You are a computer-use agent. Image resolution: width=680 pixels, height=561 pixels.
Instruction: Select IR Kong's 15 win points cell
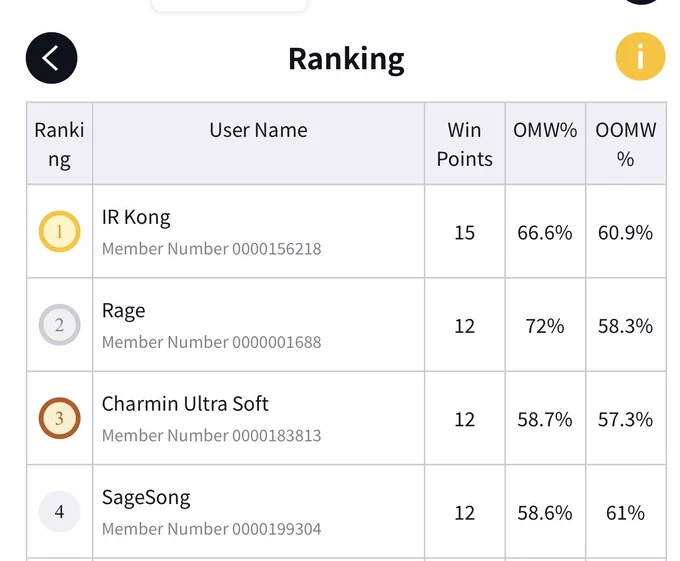pyautogui.click(x=464, y=233)
